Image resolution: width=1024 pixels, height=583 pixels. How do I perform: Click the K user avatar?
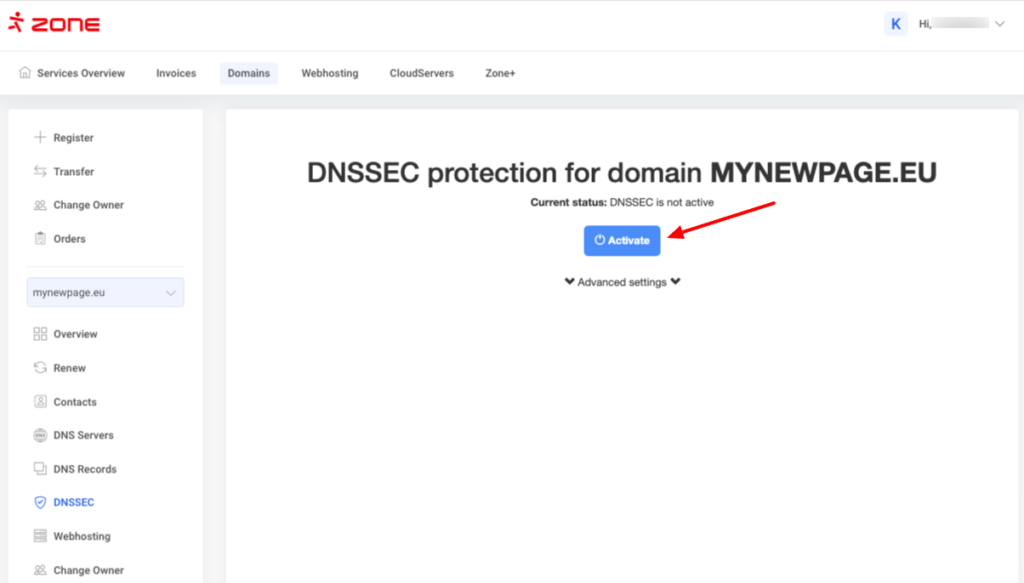pyautogui.click(x=896, y=24)
